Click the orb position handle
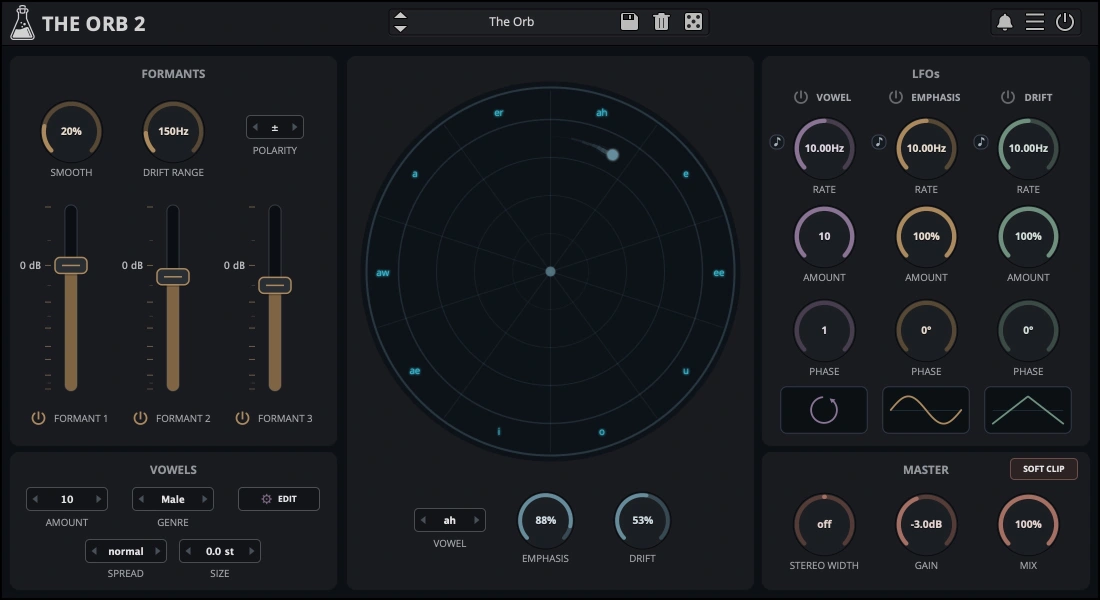This screenshot has width=1100, height=600. (x=612, y=154)
